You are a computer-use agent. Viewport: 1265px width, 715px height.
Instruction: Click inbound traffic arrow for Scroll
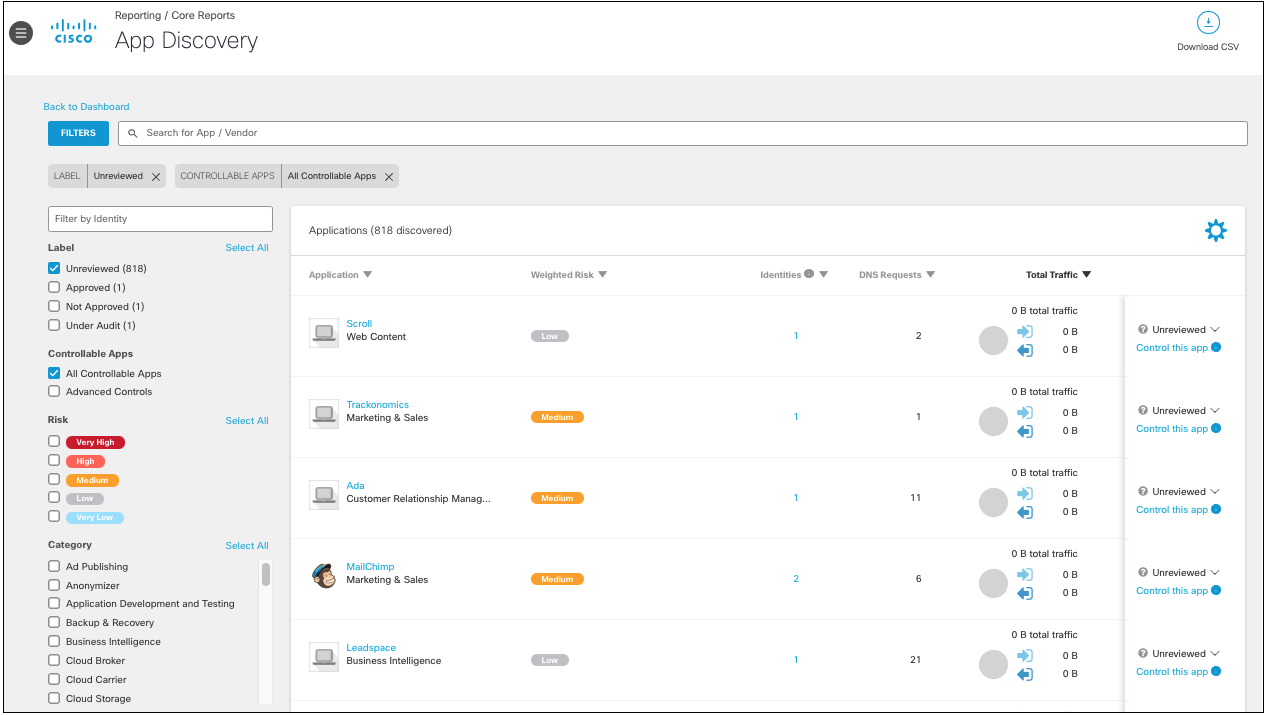click(1025, 331)
